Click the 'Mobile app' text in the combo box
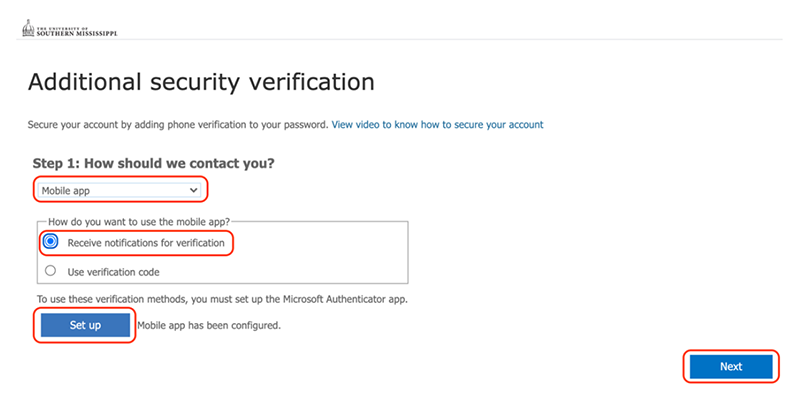 tap(65, 191)
